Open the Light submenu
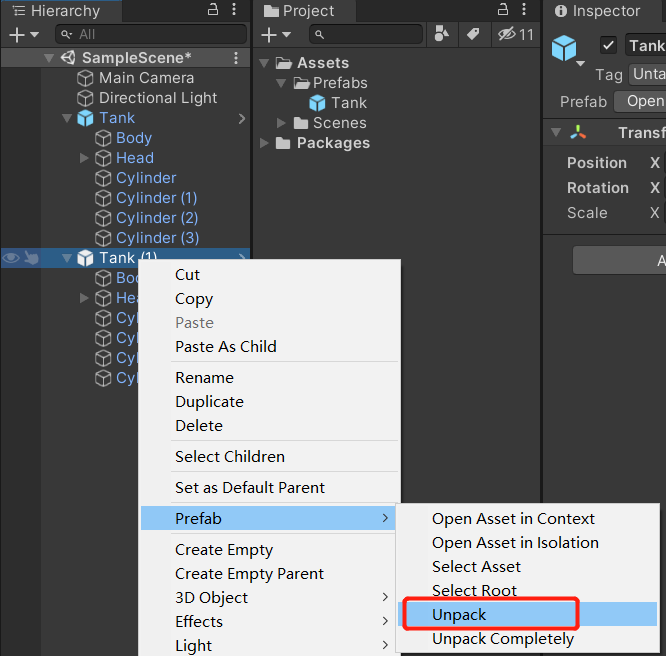Screen dimensions: 666x656 tap(268, 645)
